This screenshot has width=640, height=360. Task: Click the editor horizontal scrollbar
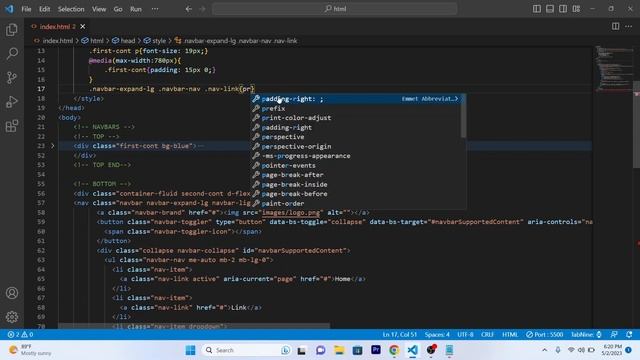[194, 326]
